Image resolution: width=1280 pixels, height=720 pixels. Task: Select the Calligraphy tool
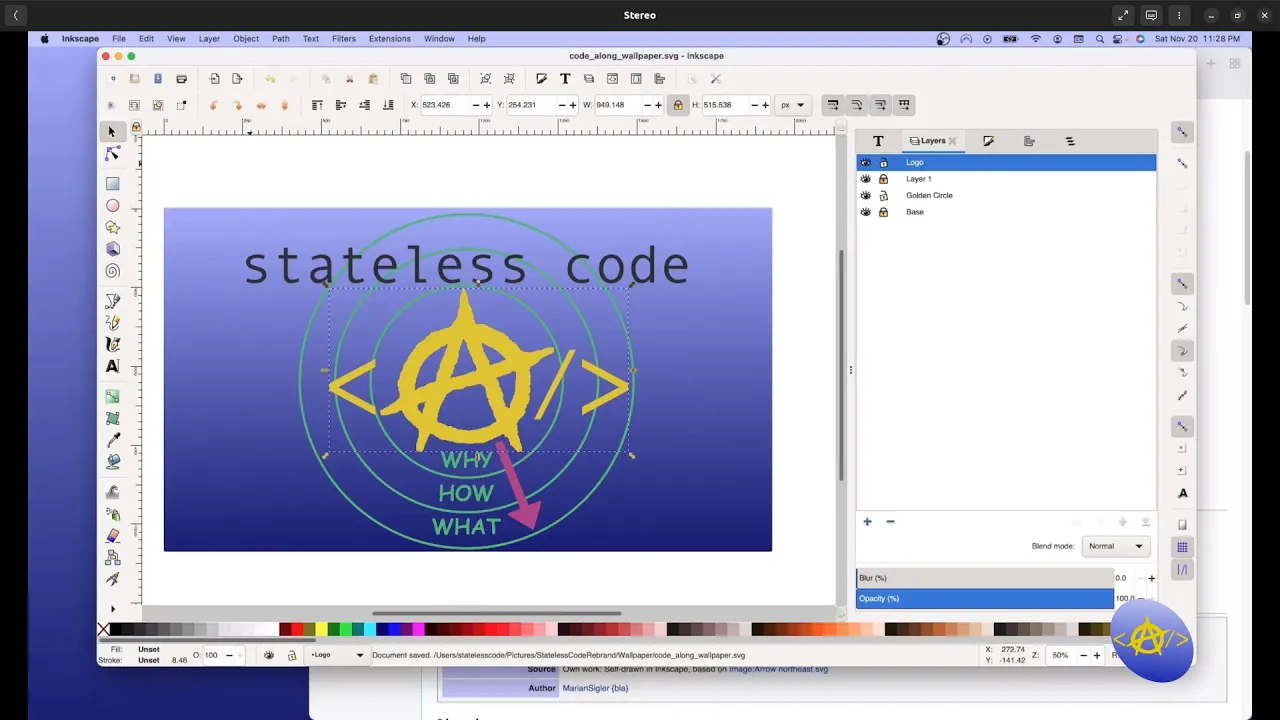pos(112,344)
